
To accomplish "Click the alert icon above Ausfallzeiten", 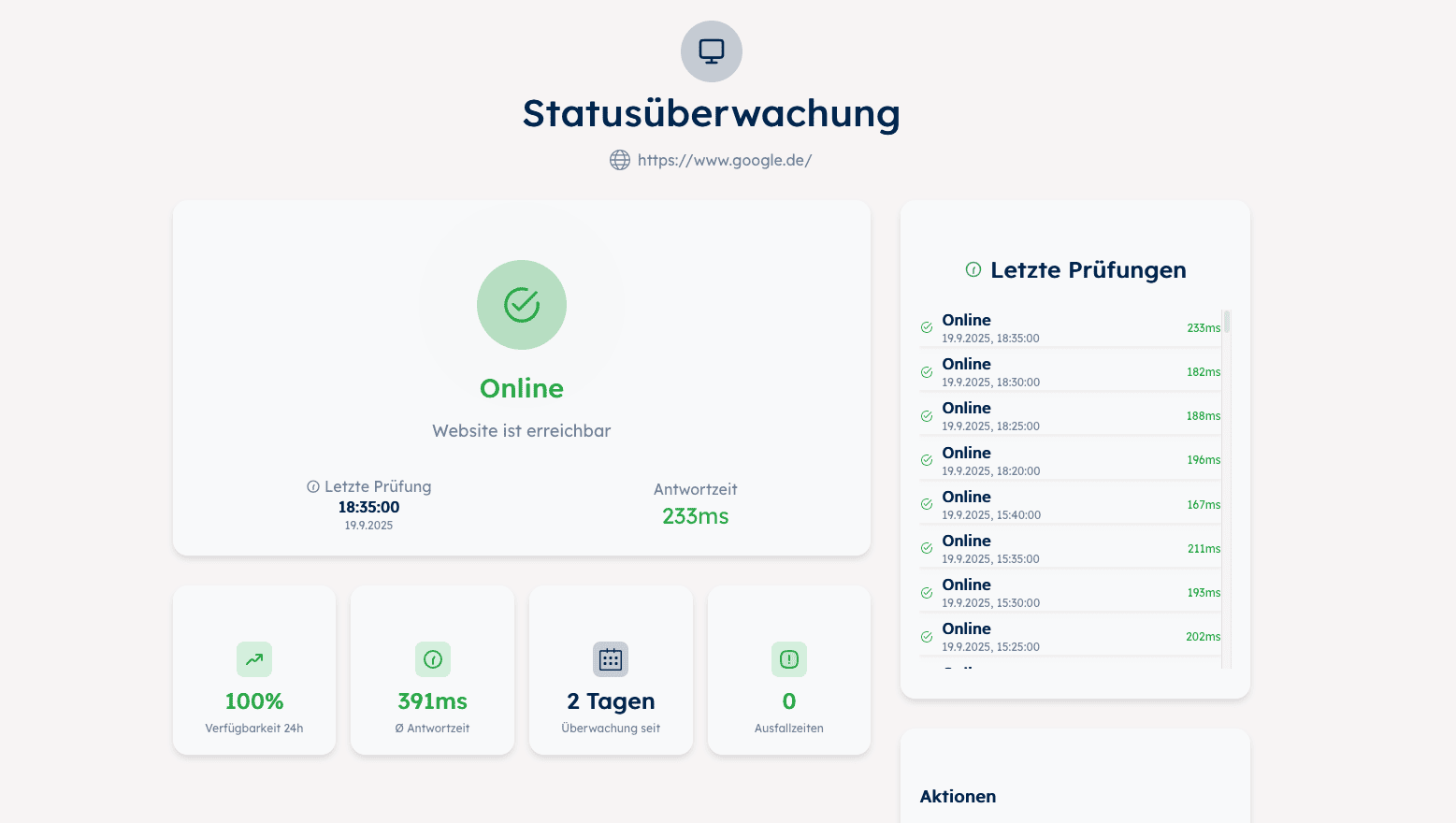I will pyautogui.click(x=789, y=659).
